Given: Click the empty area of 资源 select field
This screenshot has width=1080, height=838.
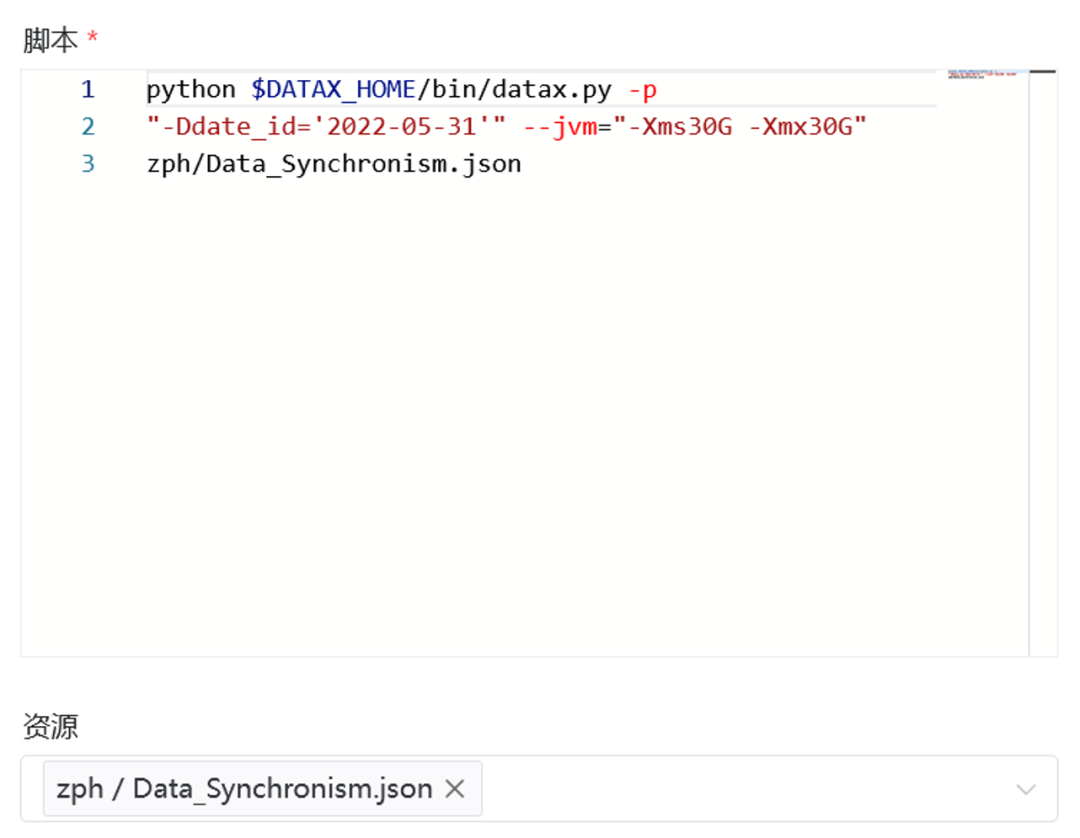Looking at the screenshot, I should (744, 788).
